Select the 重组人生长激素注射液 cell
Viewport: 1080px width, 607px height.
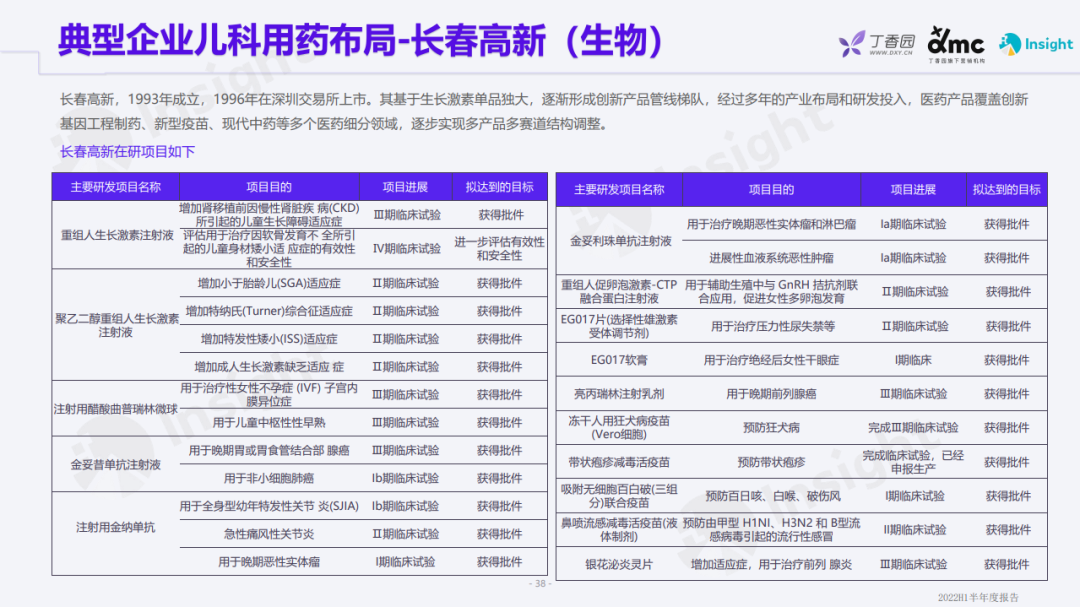[x=117, y=236]
